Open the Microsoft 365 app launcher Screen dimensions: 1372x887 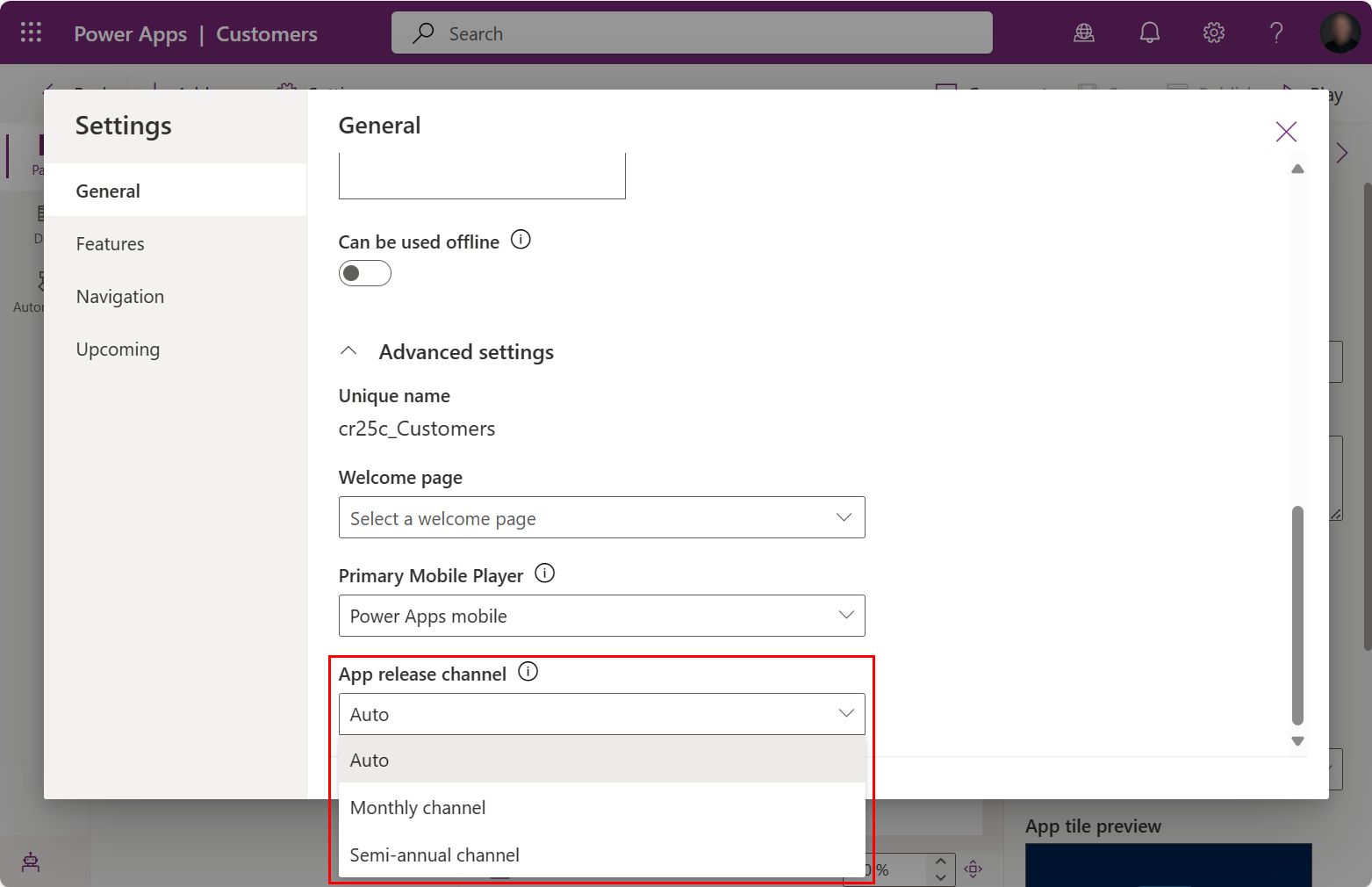click(30, 32)
